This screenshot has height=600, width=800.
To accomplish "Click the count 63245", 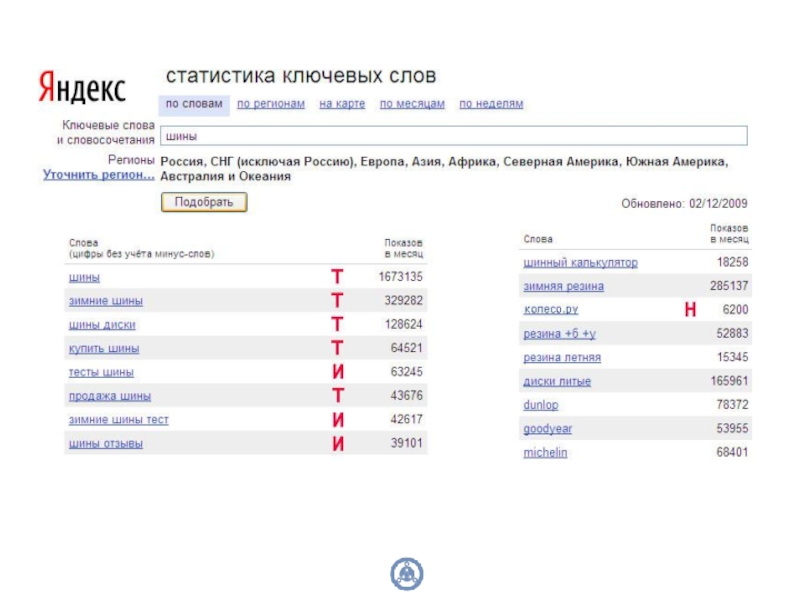I will pos(407,372).
